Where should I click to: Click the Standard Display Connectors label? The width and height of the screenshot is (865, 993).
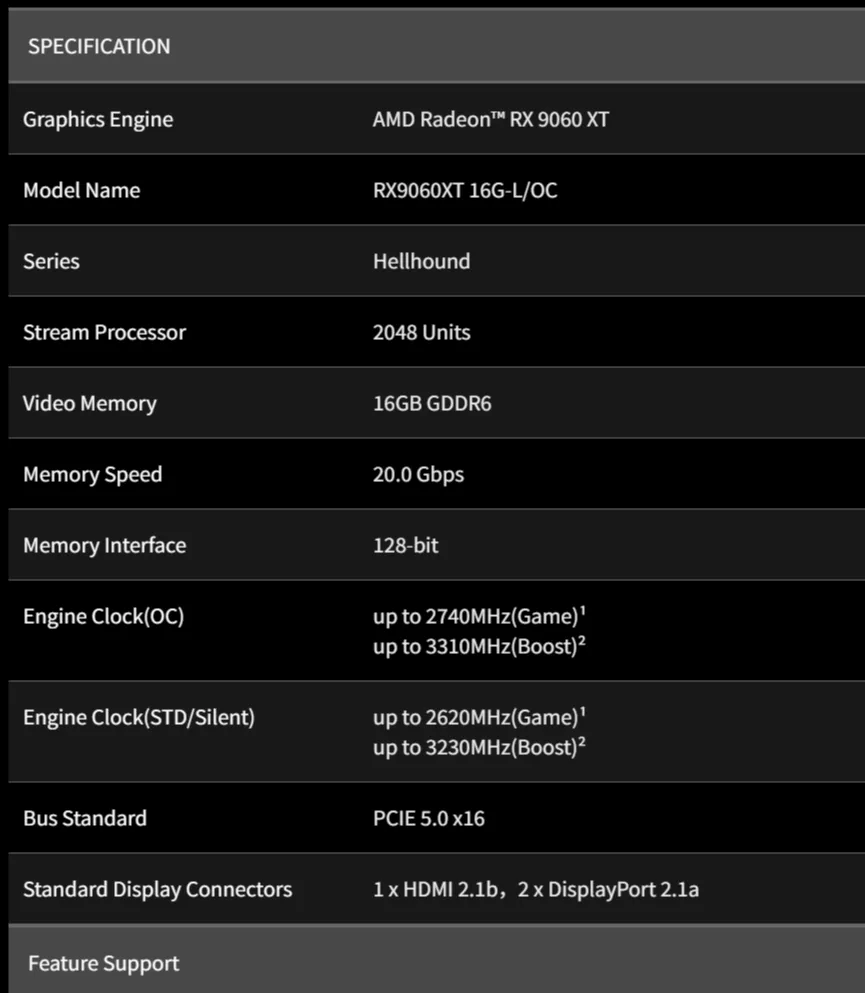[x=157, y=889]
